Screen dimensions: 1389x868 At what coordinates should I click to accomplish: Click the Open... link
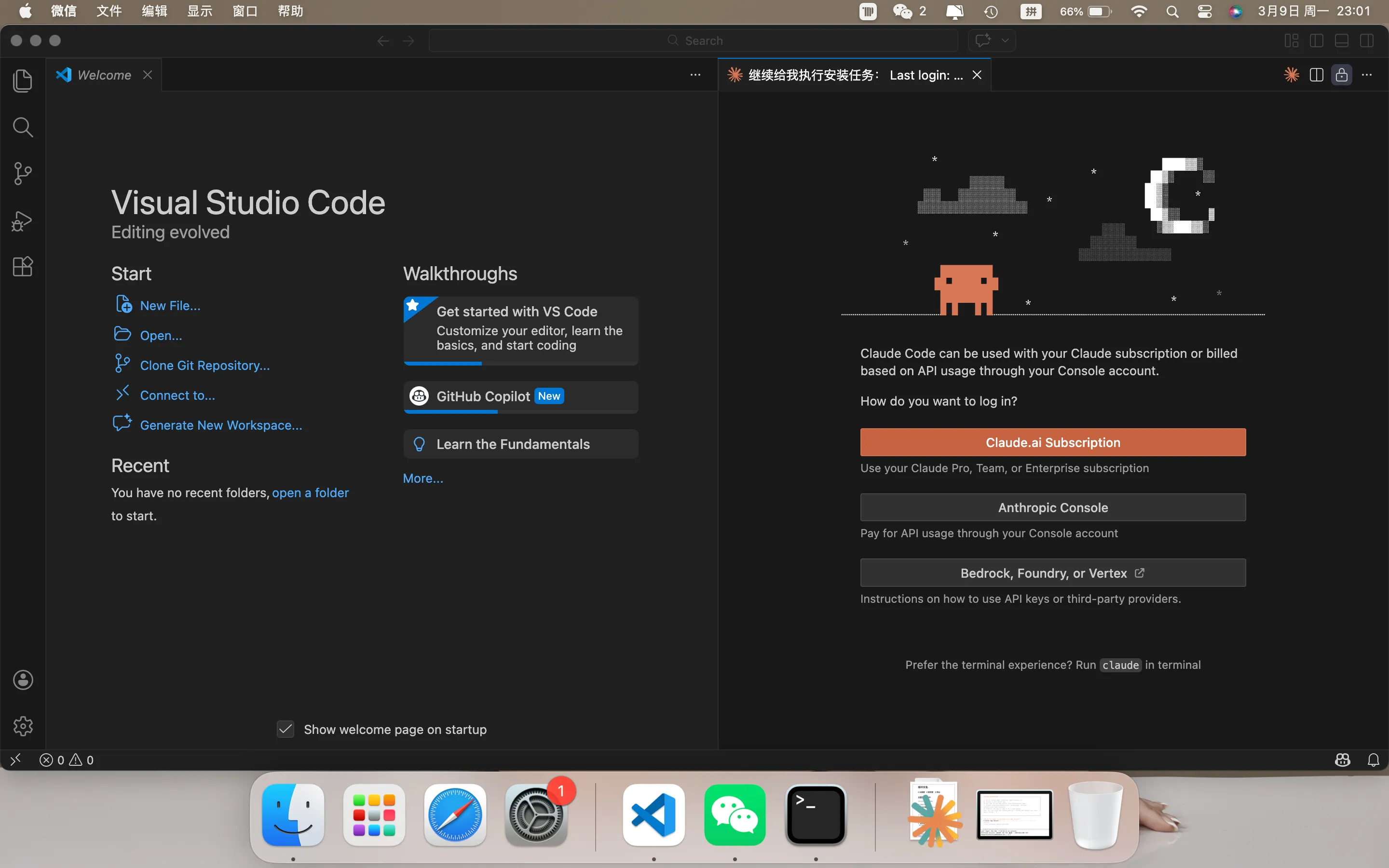click(161, 335)
